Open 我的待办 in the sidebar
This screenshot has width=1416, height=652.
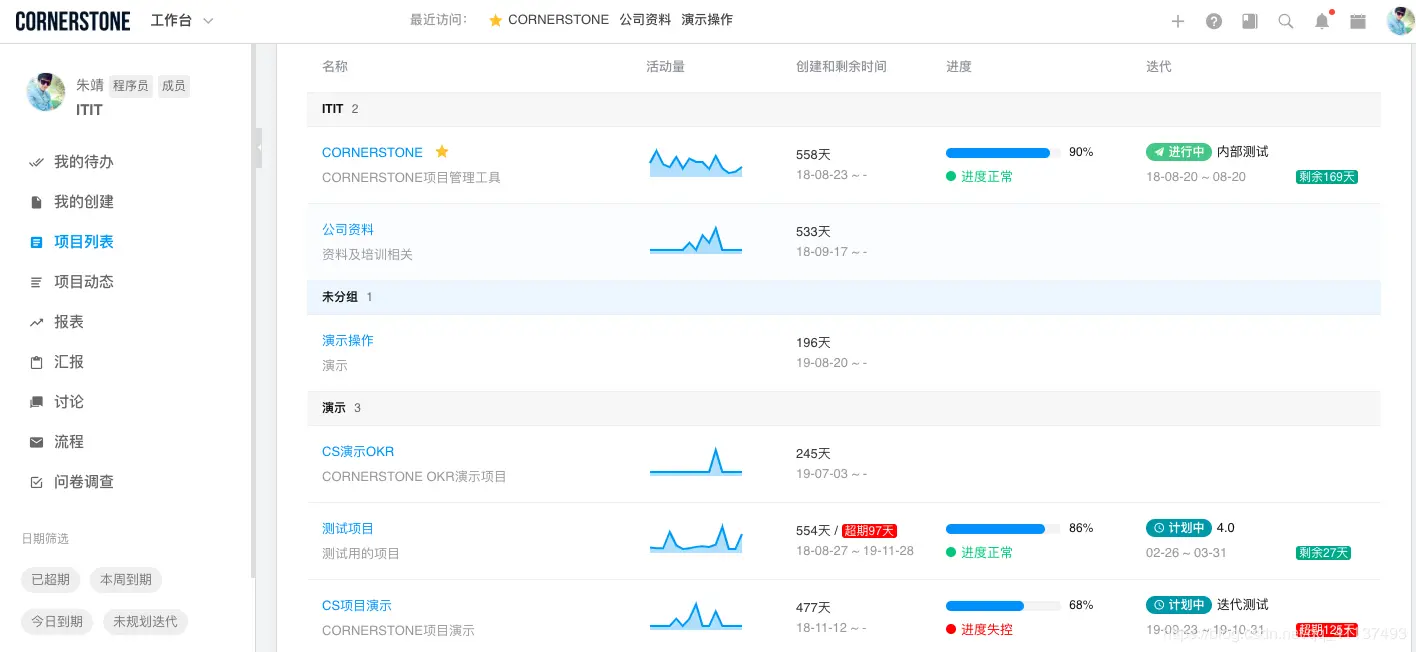pyautogui.click(x=84, y=161)
